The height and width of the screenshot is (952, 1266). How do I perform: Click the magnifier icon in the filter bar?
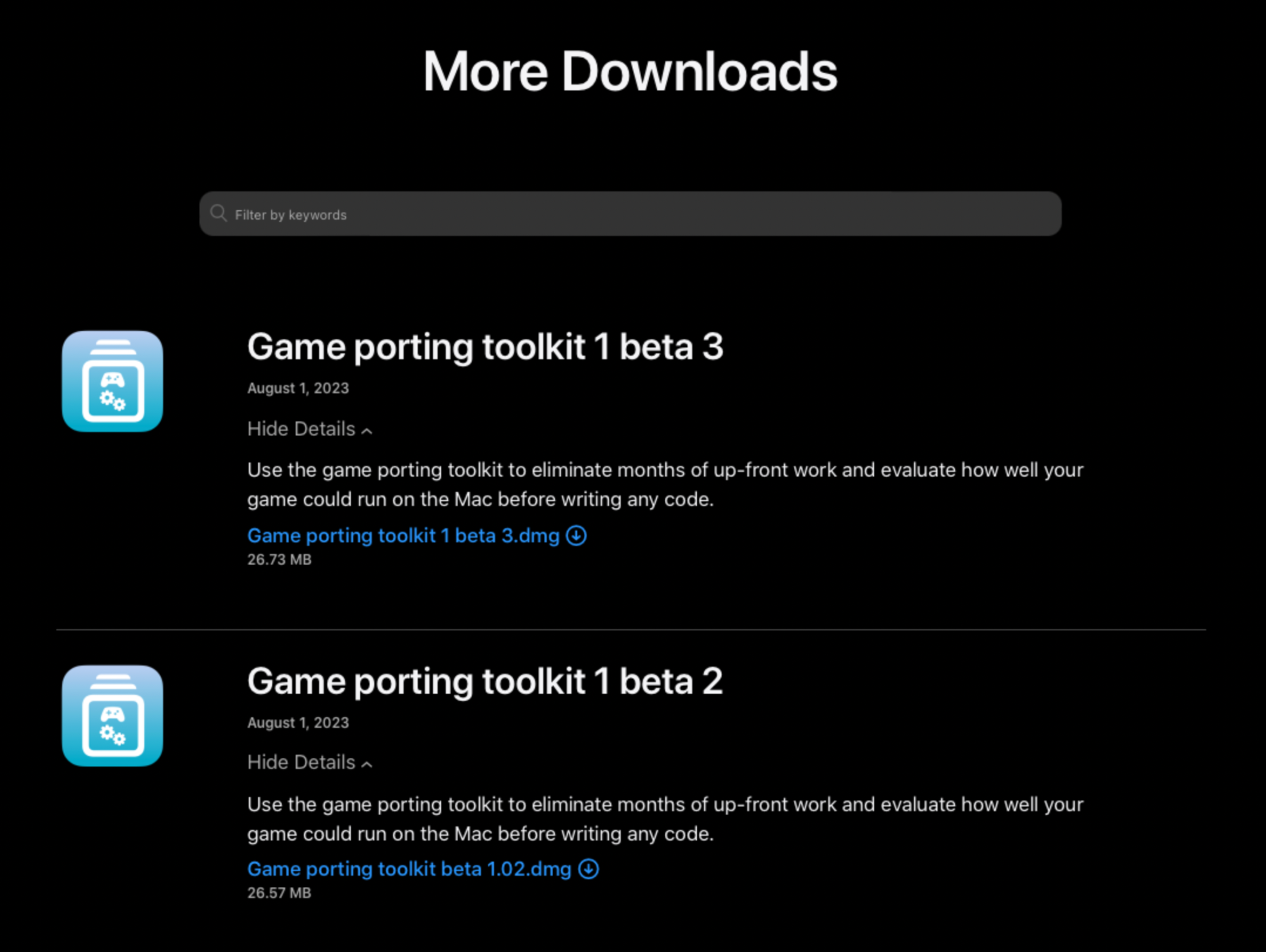218,213
